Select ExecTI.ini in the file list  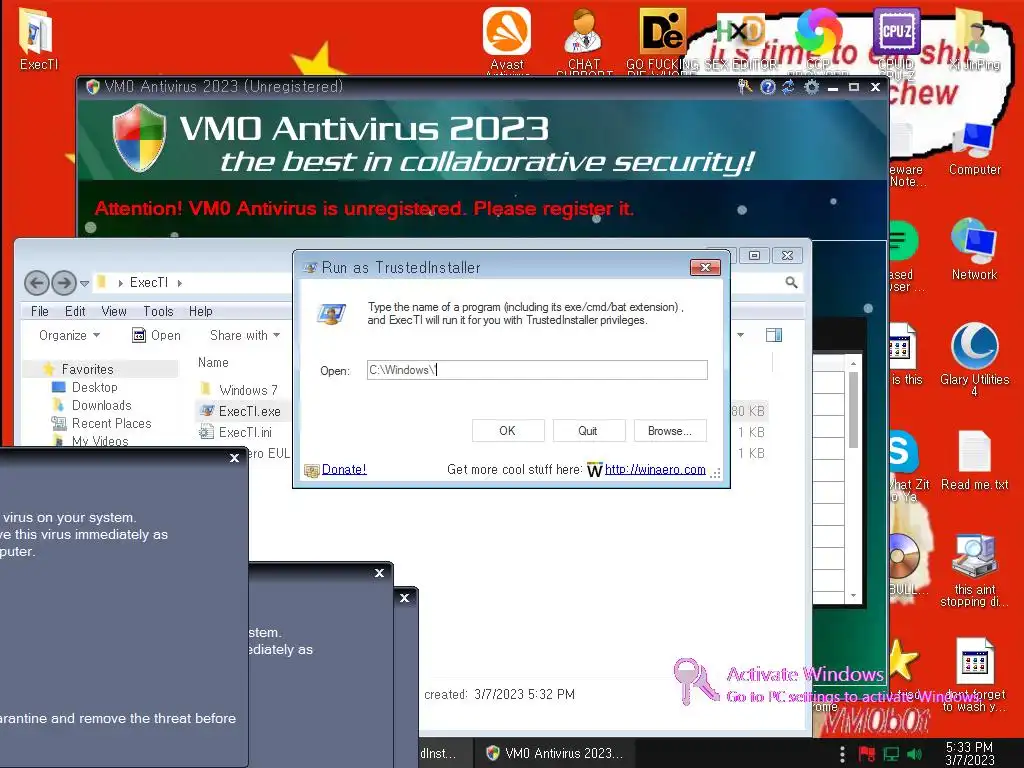[245, 432]
